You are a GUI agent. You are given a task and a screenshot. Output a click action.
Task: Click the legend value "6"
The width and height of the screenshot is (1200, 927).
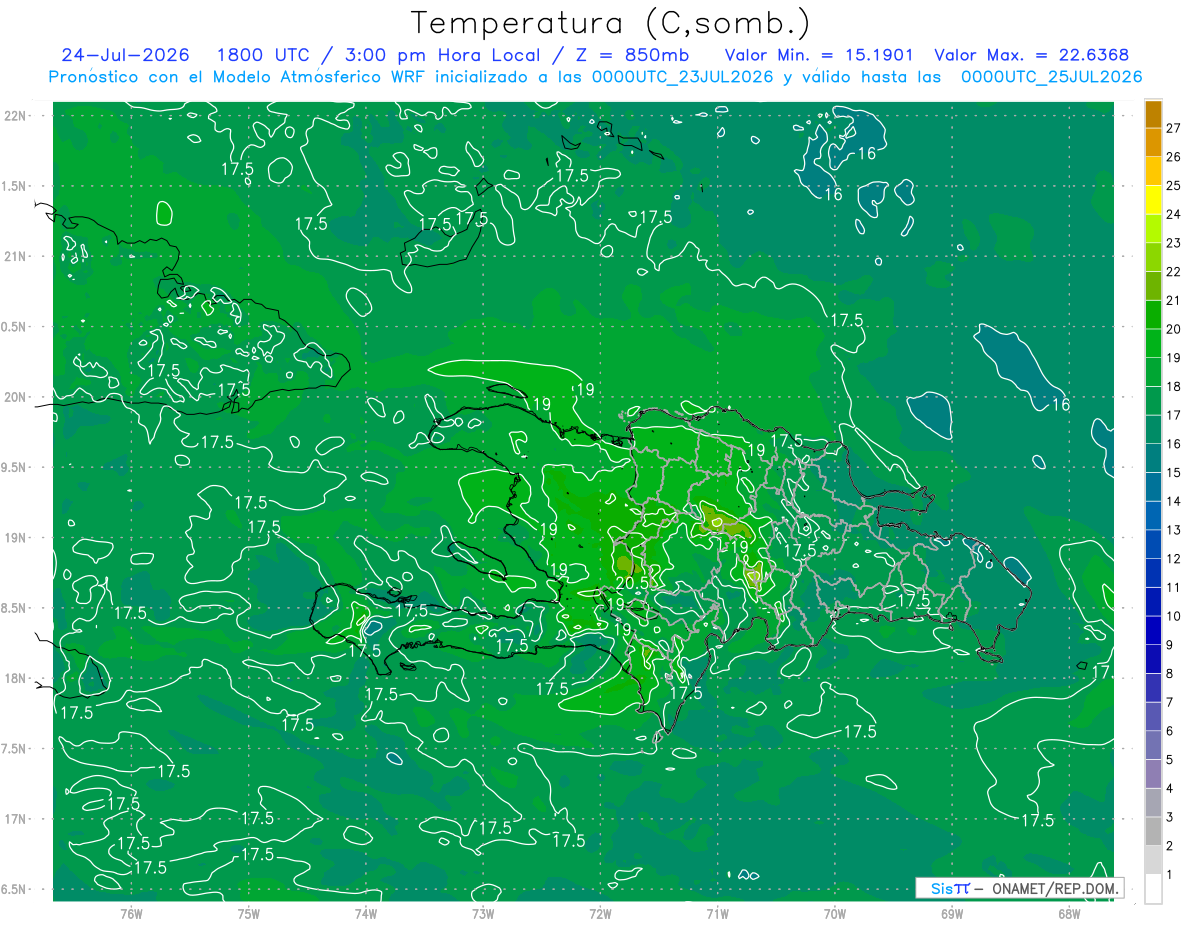pyautogui.click(x=1170, y=732)
